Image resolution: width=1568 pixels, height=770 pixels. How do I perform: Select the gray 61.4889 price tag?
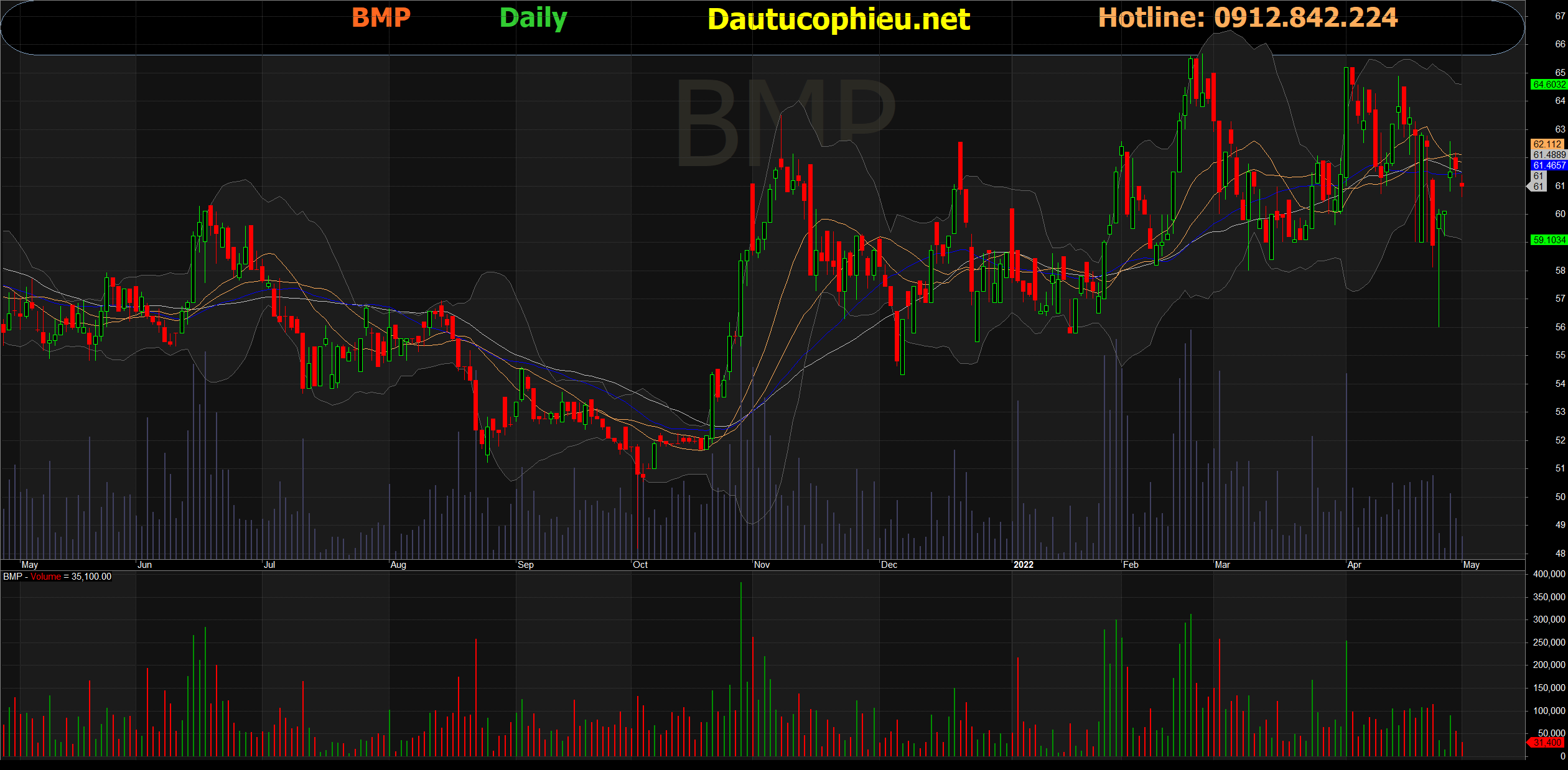[x=1548, y=155]
